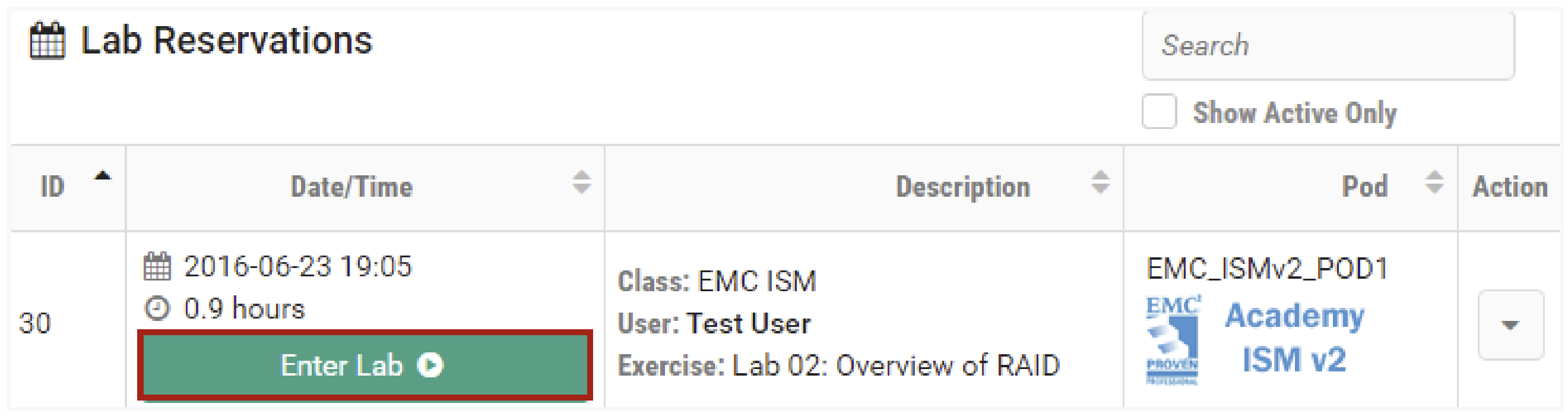Click the clock icon beside 0.9 hours
Viewport: 1568px width, 416px height.
pyautogui.click(x=157, y=308)
